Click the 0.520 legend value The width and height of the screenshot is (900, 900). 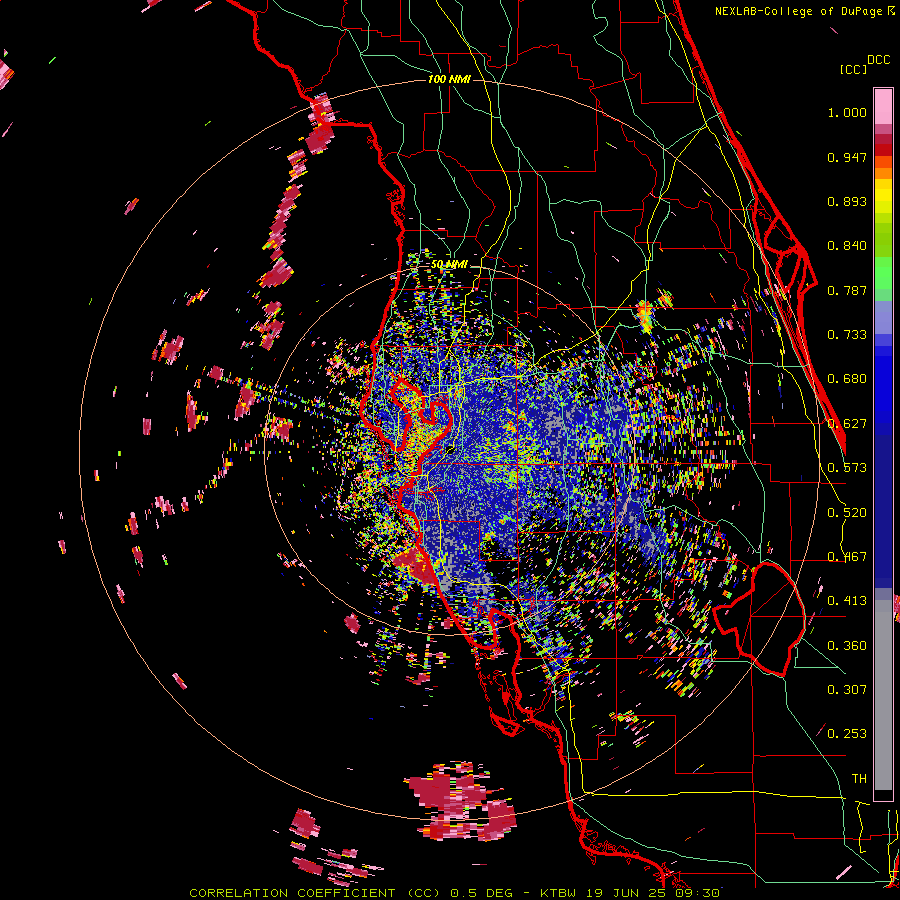(x=847, y=513)
